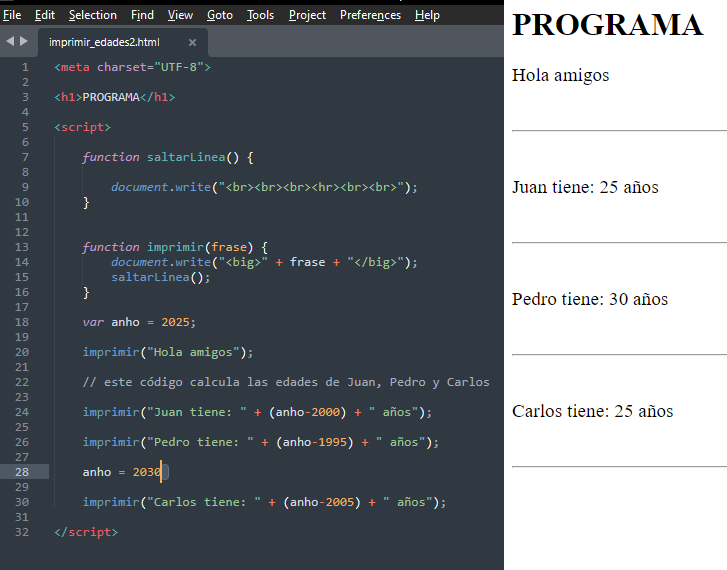Screen dimensions: 727x570
Task: Open the Preferences menu
Action: (370, 15)
